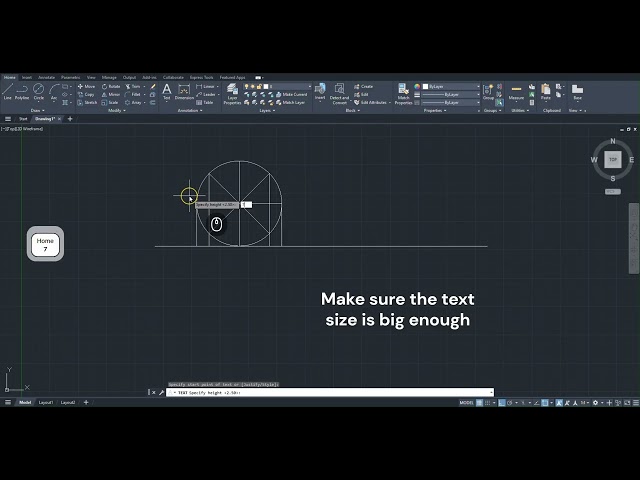This screenshot has width=640, height=480.
Task: Click the Group tool
Action: click(488, 91)
